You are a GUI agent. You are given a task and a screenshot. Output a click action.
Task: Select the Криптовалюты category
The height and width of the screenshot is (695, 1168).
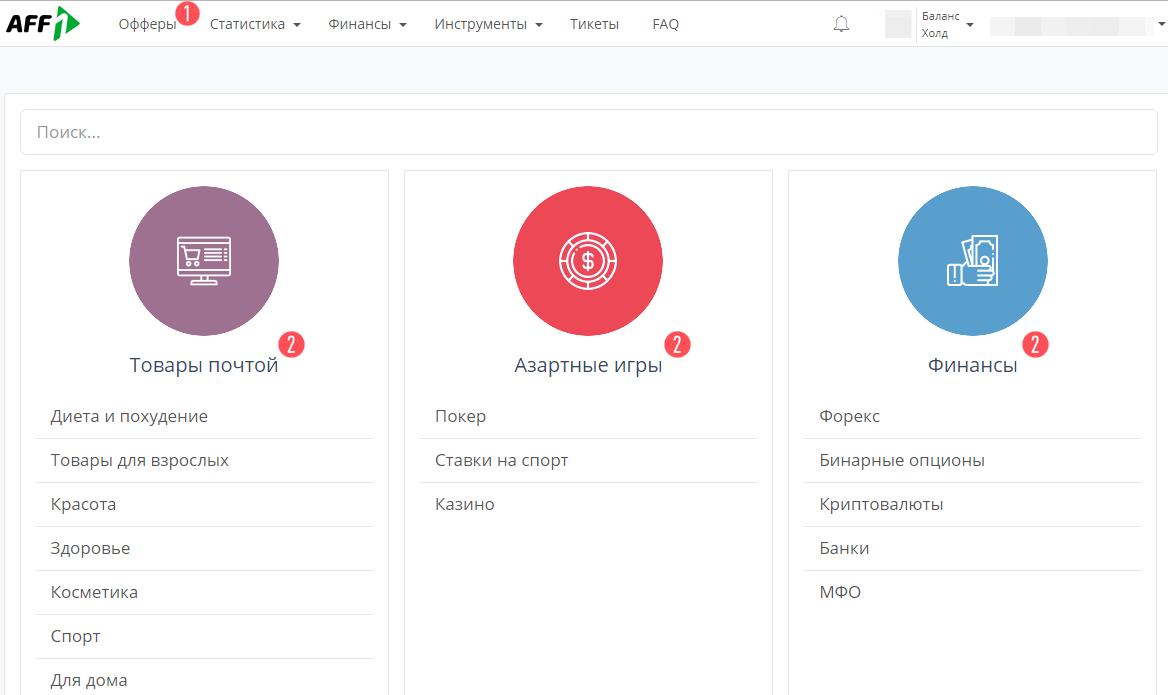tap(881, 504)
